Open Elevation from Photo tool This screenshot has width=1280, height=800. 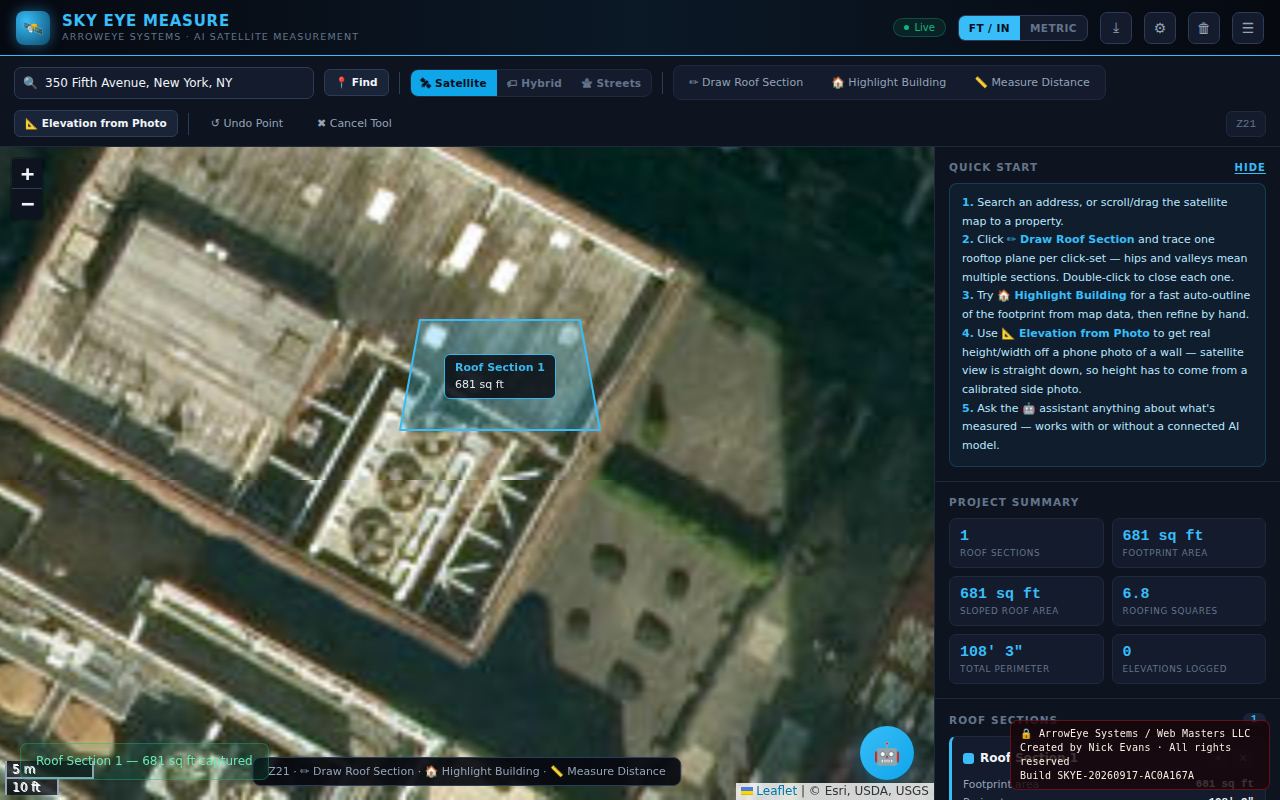96,123
